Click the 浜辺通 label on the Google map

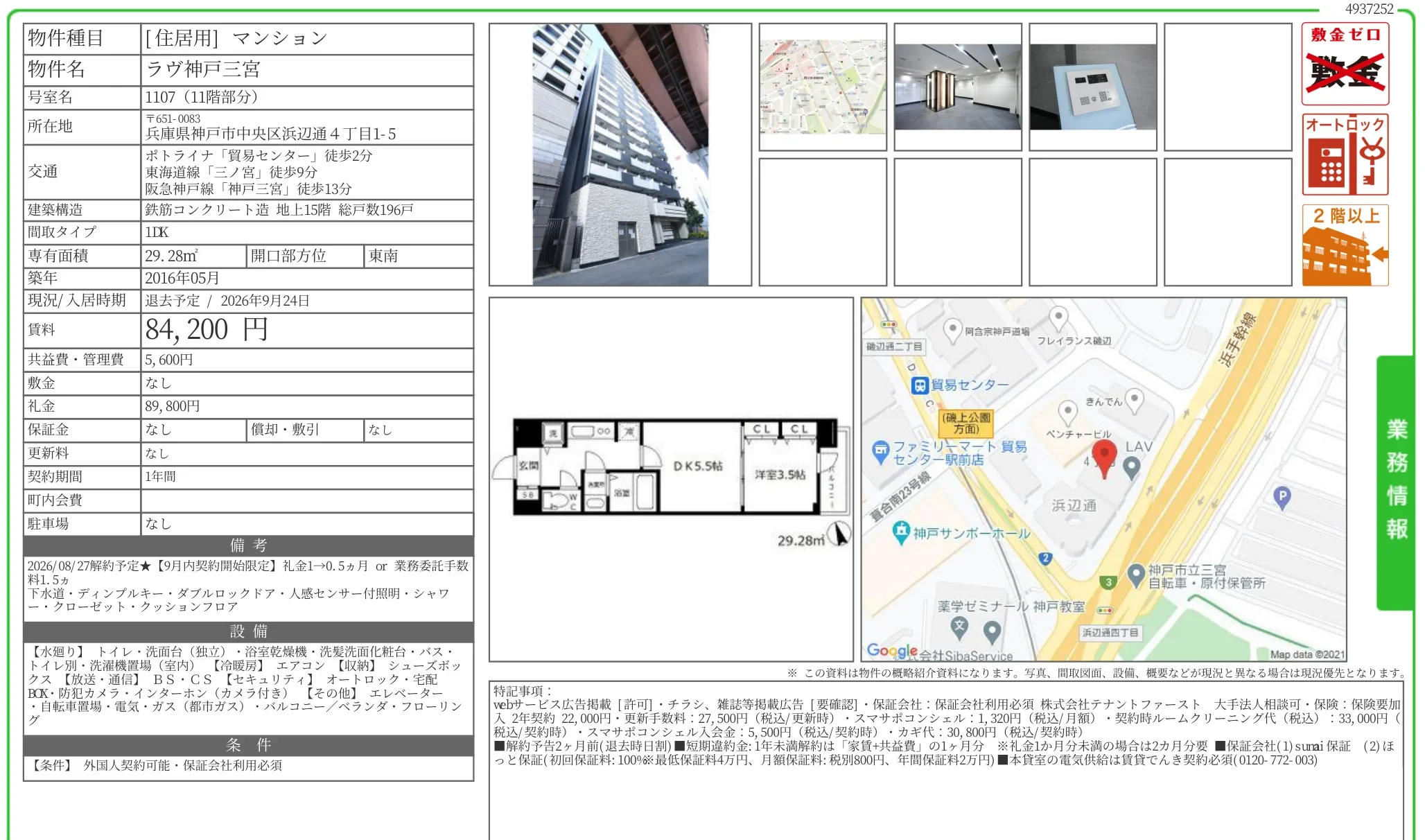click(x=1074, y=506)
